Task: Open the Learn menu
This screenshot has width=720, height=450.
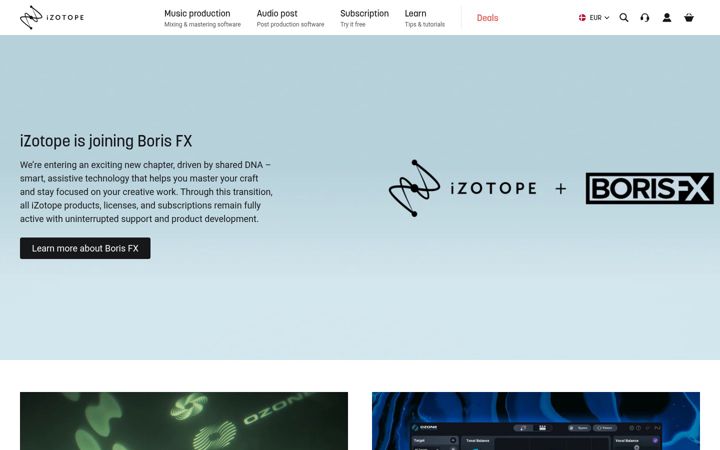Action: tap(416, 13)
